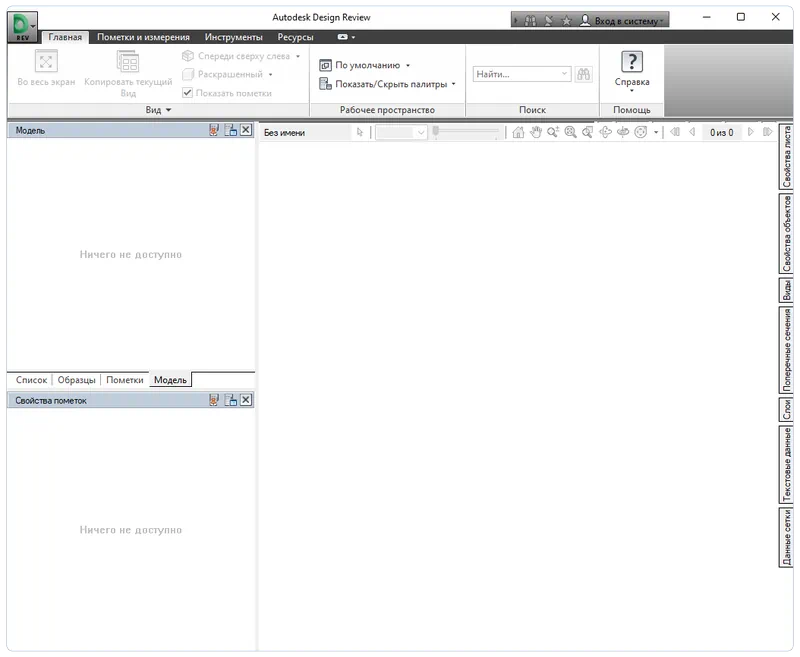Viewport: 800px width, 657px height.
Task: Open the Ресурсы ribbon tab
Action: pyautogui.click(x=295, y=37)
